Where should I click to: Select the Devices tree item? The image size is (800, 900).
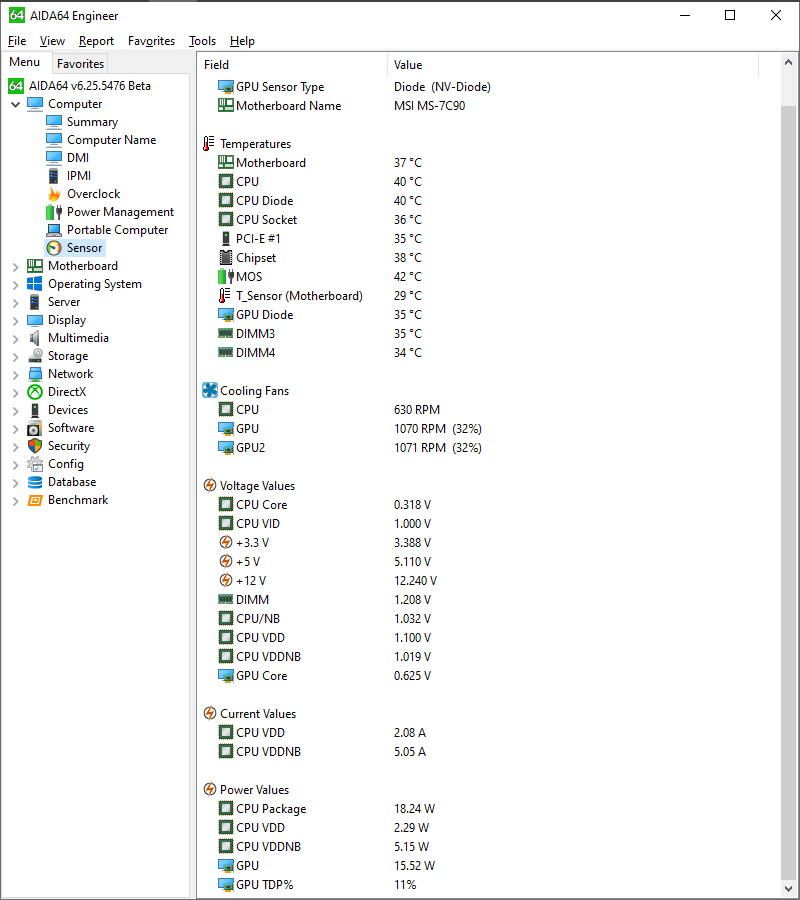[x=68, y=410]
